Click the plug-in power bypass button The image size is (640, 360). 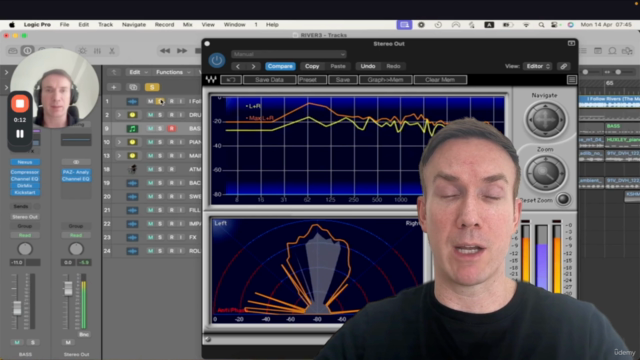217,60
